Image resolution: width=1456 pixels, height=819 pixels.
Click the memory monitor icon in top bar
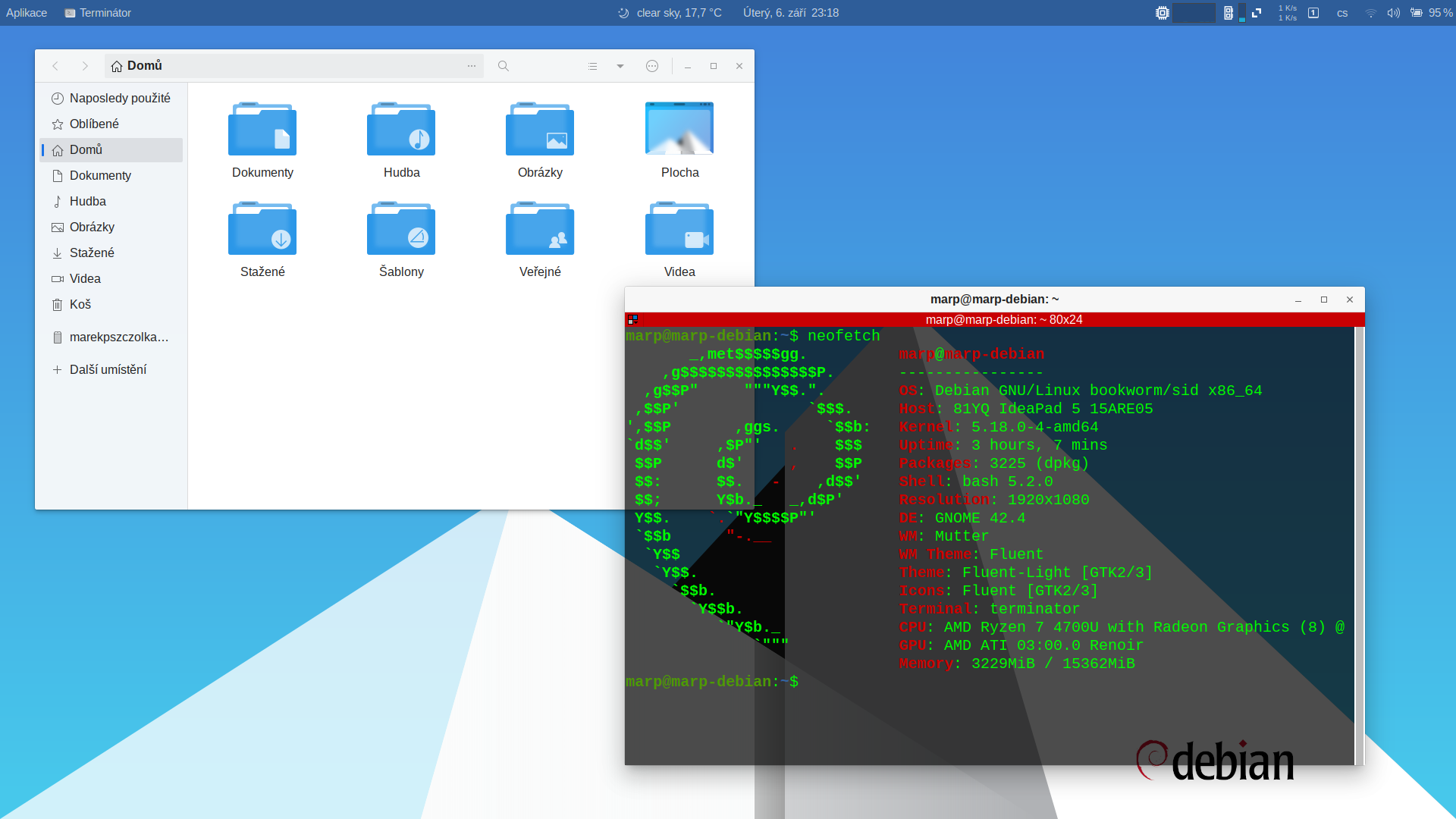pos(1228,13)
